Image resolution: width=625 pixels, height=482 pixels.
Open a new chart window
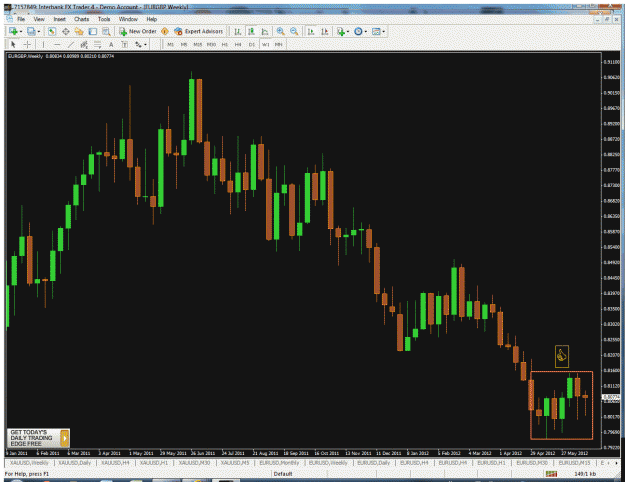pos(13,31)
